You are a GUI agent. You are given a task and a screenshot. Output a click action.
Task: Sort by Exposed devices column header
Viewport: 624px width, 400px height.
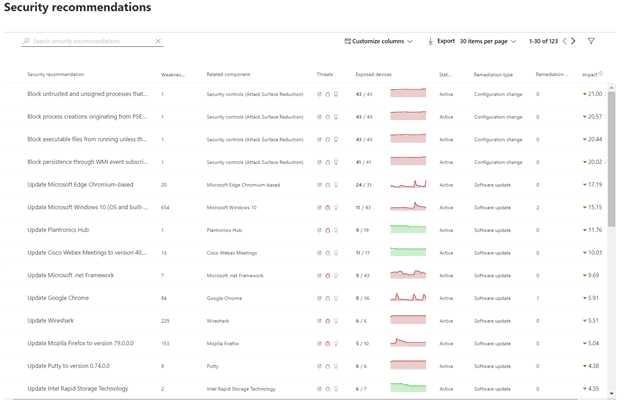(374, 74)
